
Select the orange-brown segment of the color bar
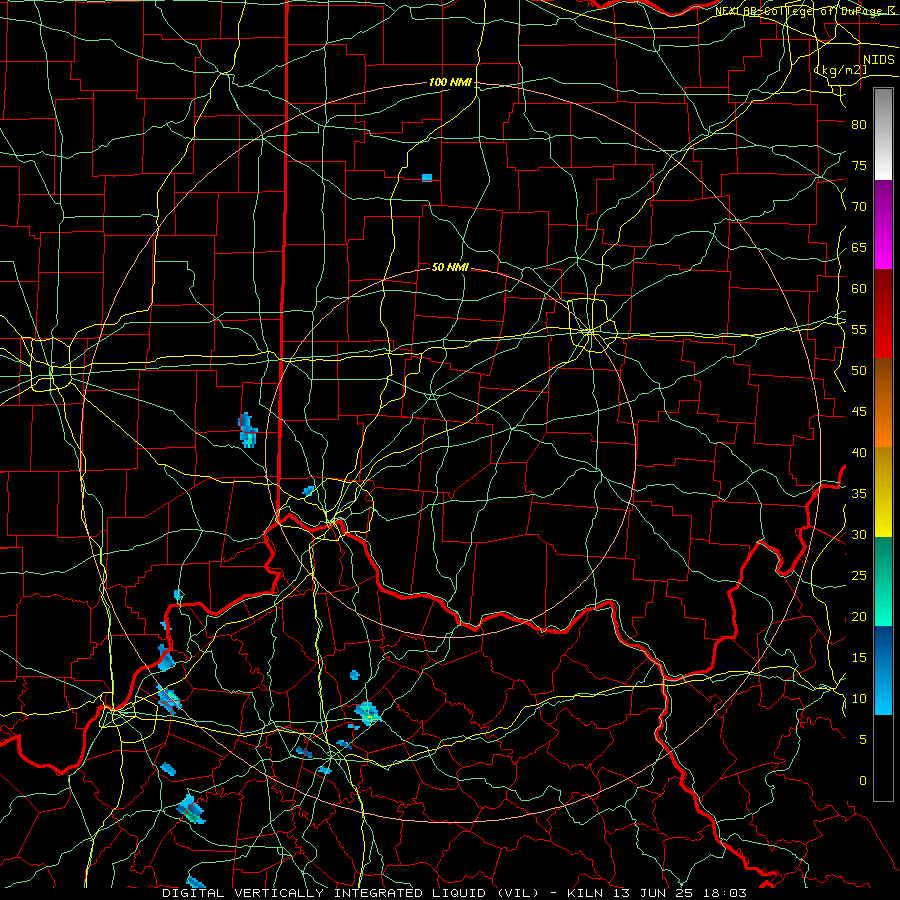[x=883, y=402]
